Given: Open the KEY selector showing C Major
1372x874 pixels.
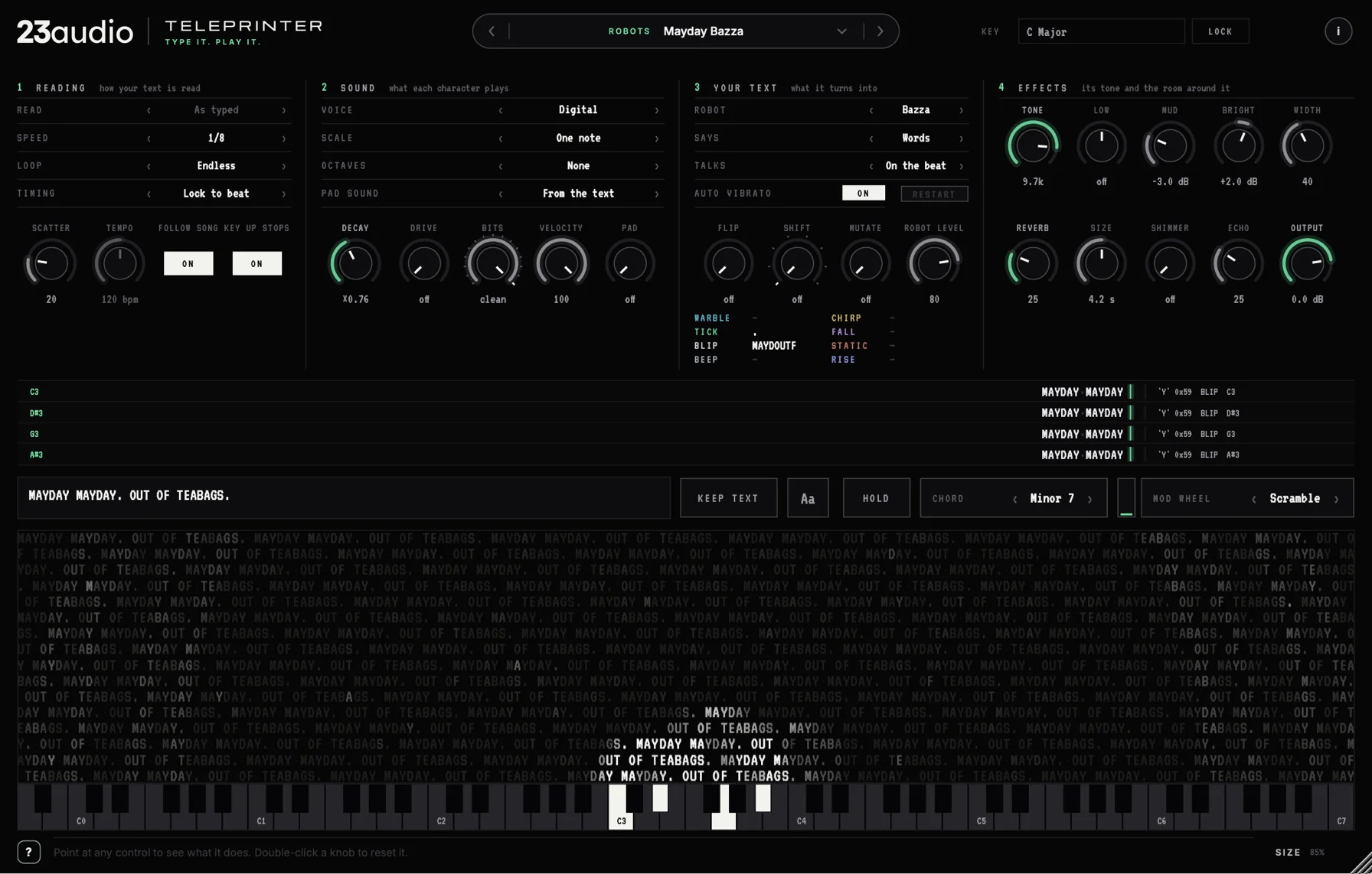Looking at the screenshot, I should pos(1101,31).
